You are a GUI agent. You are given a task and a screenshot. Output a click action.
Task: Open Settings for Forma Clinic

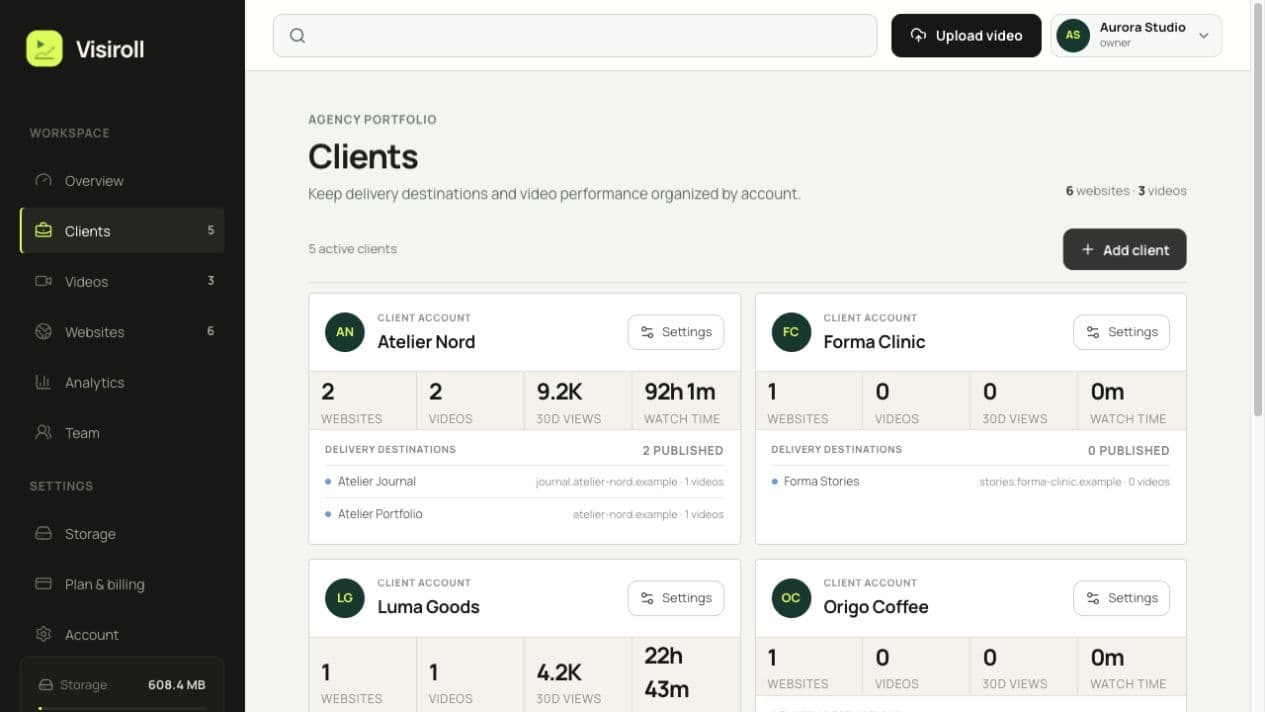(x=1122, y=332)
